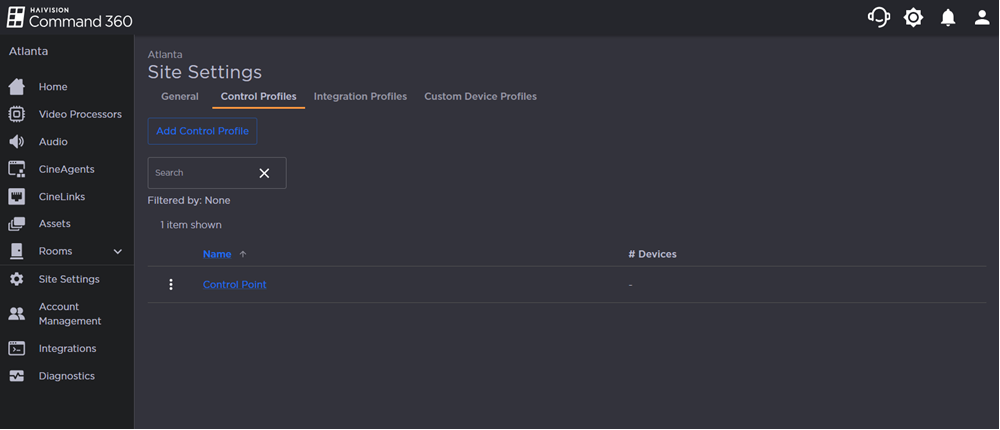Screen dimensions: 1000x430
Task: Click the Audio speaker icon
Action: click(17, 142)
